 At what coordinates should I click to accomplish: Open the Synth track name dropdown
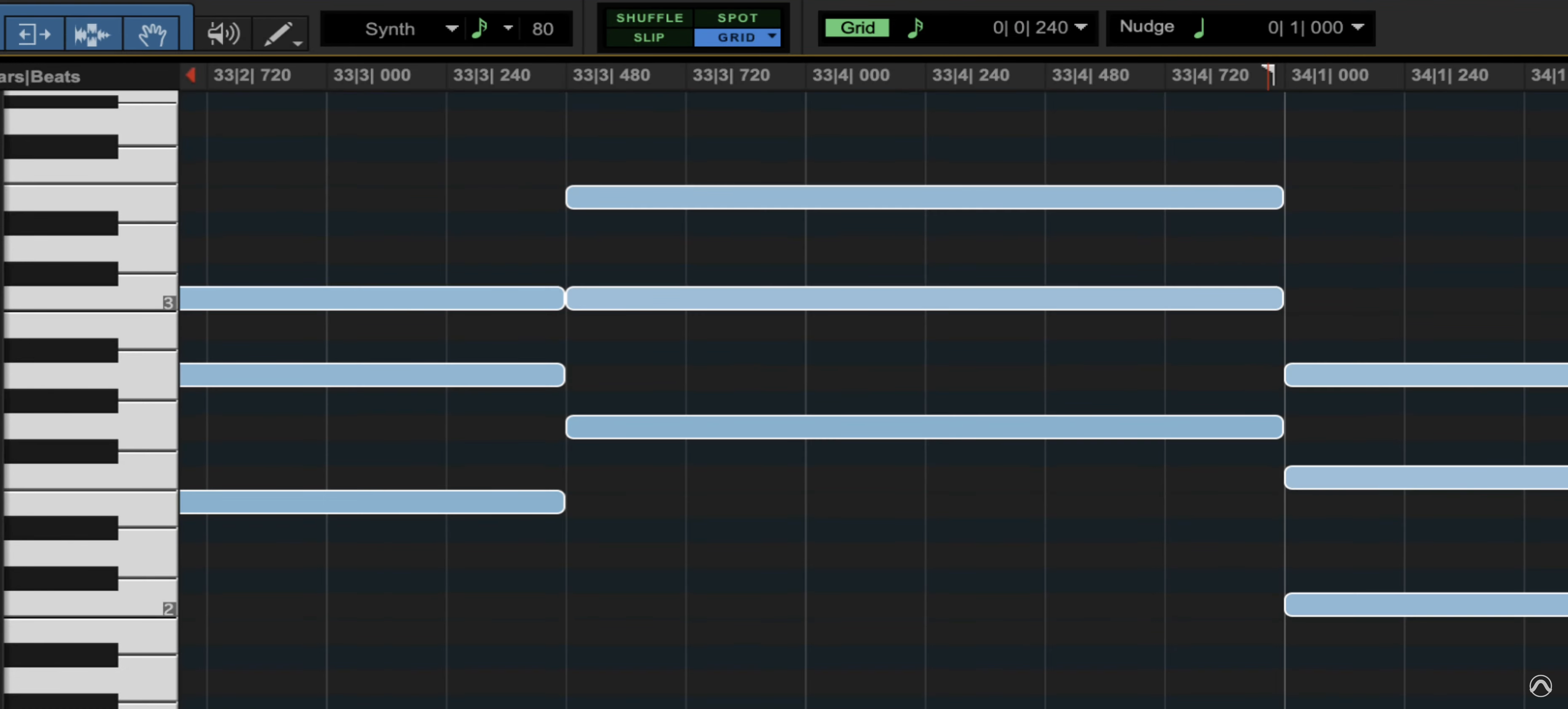(x=452, y=29)
